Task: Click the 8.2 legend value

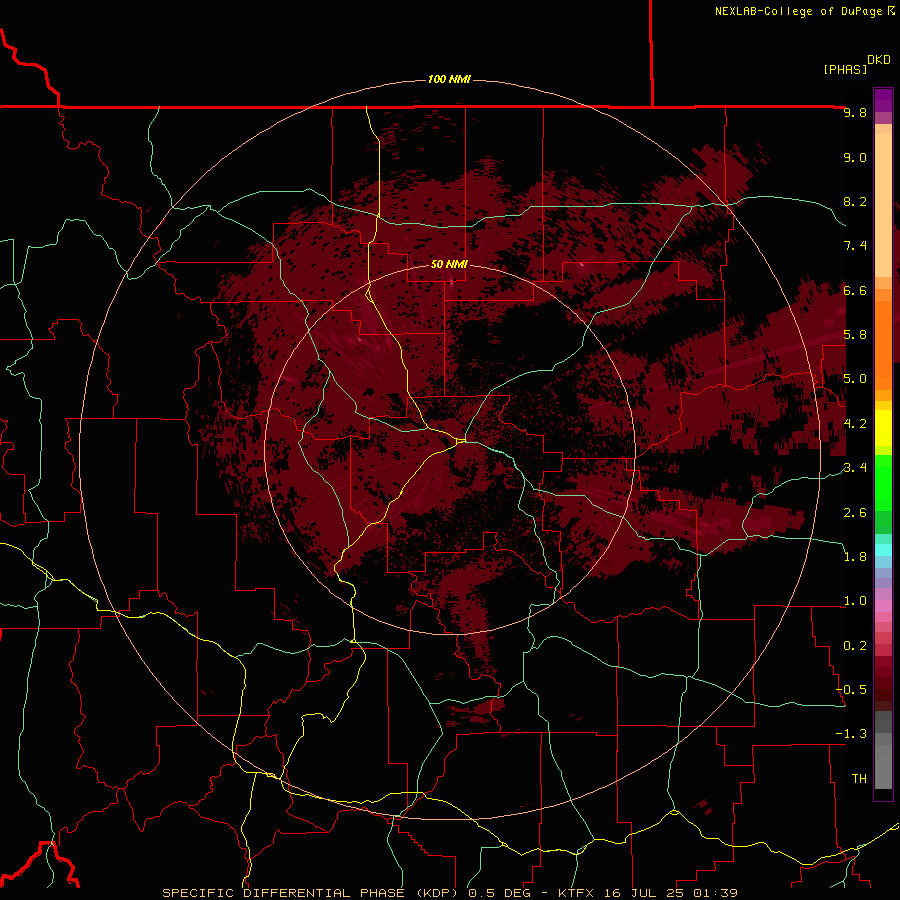Action: [x=855, y=201]
